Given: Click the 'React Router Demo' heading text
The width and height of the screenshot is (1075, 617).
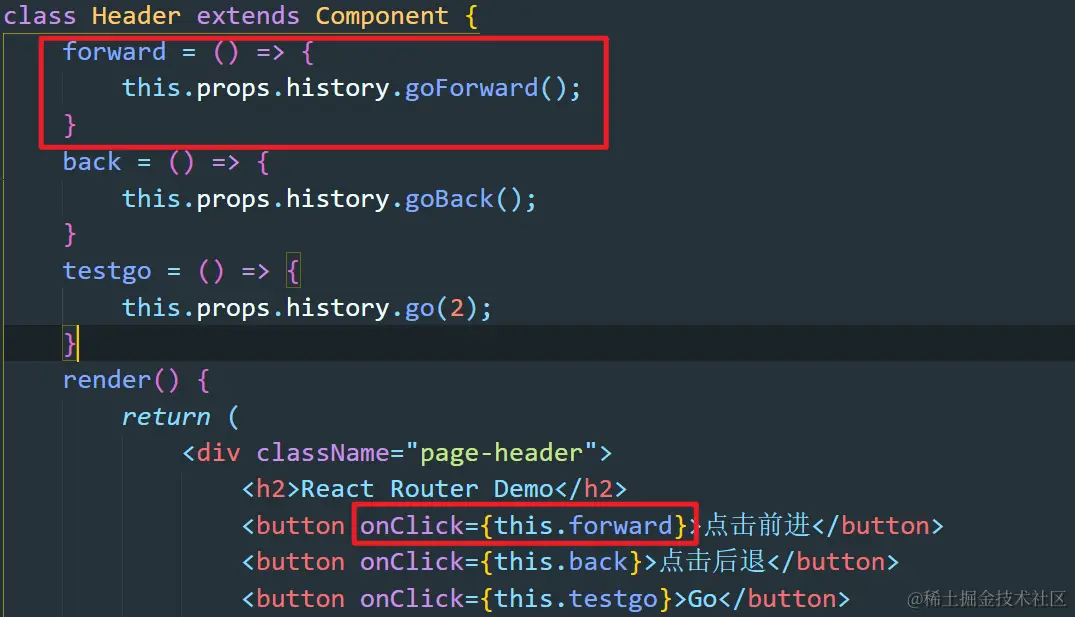Looking at the screenshot, I should pyautogui.click(x=427, y=489).
